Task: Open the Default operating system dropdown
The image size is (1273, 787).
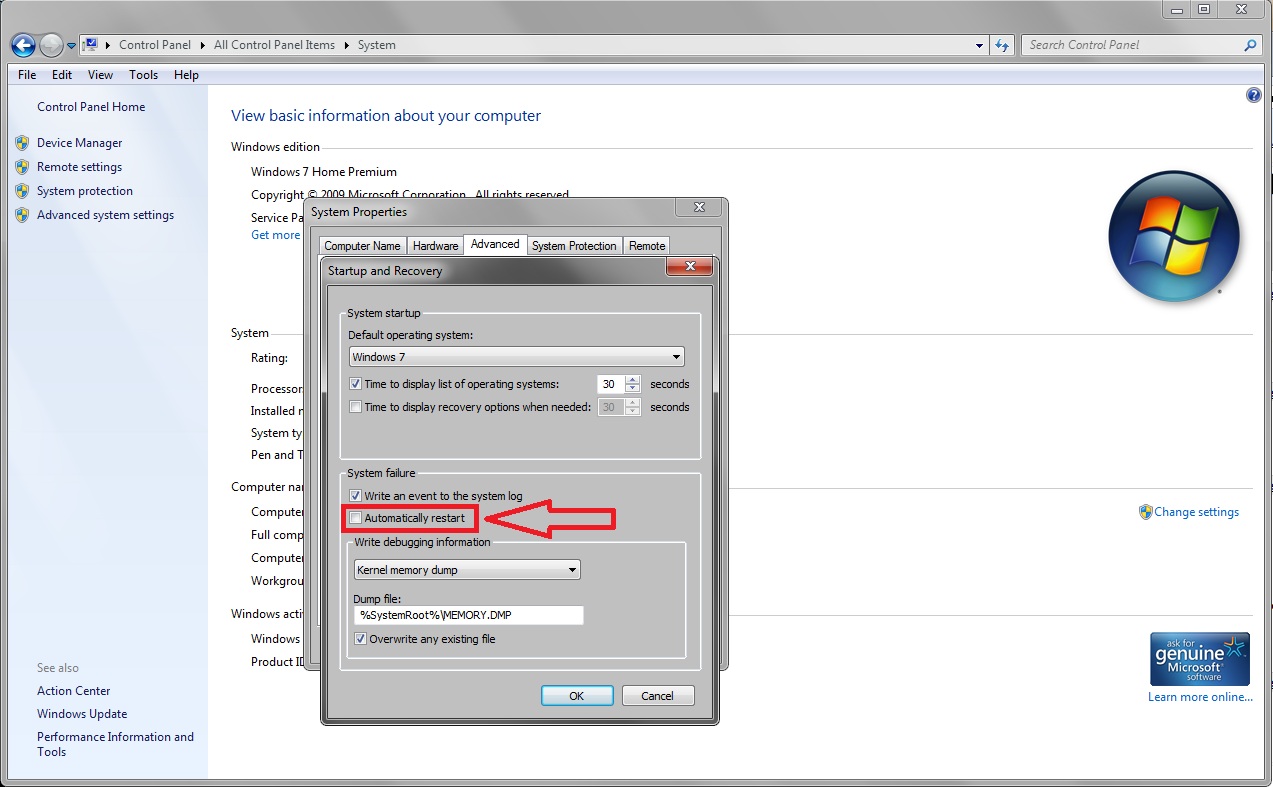Action: point(517,357)
